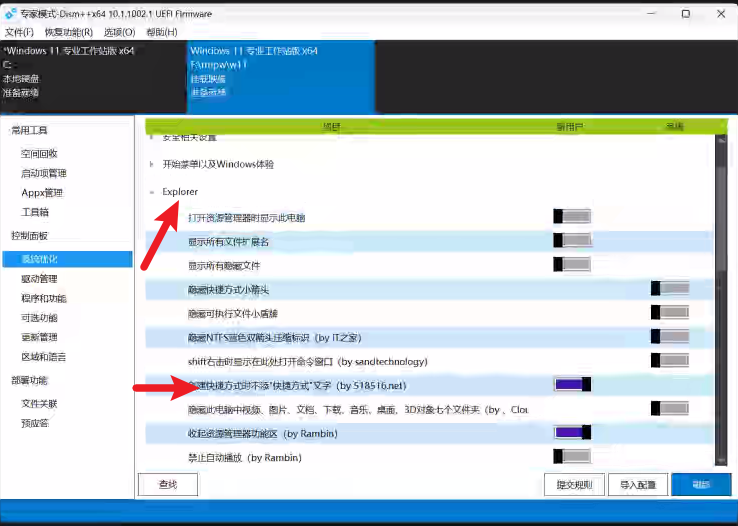
Task: Expand 开始菜单以及Windows体验 section
Action: click(152, 164)
